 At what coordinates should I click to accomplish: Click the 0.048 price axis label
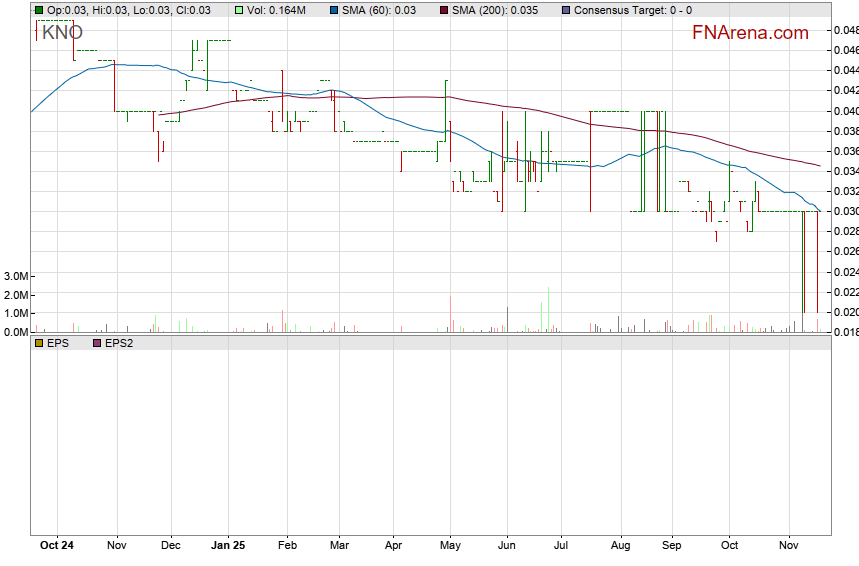coord(845,30)
